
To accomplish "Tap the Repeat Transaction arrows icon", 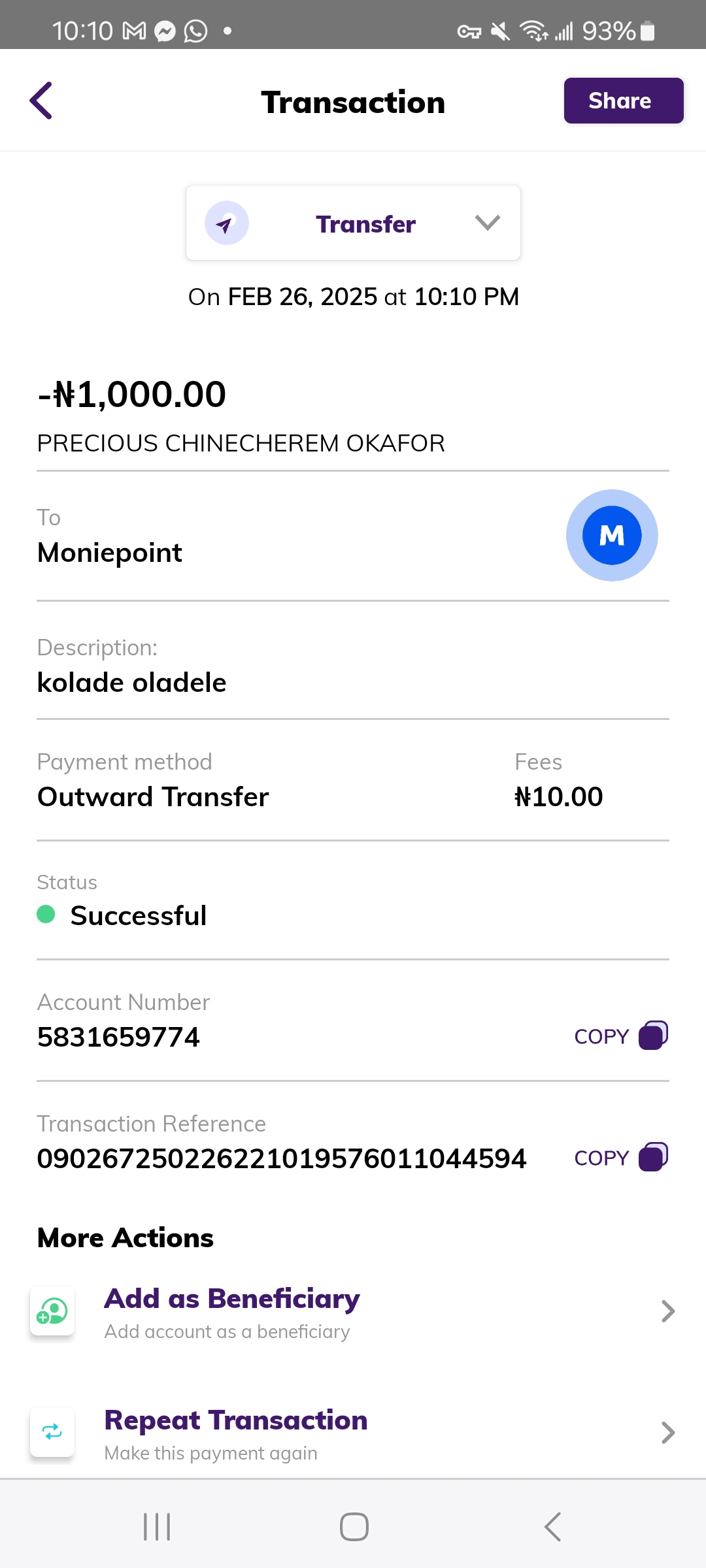I will pyautogui.click(x=52, y=1432).
